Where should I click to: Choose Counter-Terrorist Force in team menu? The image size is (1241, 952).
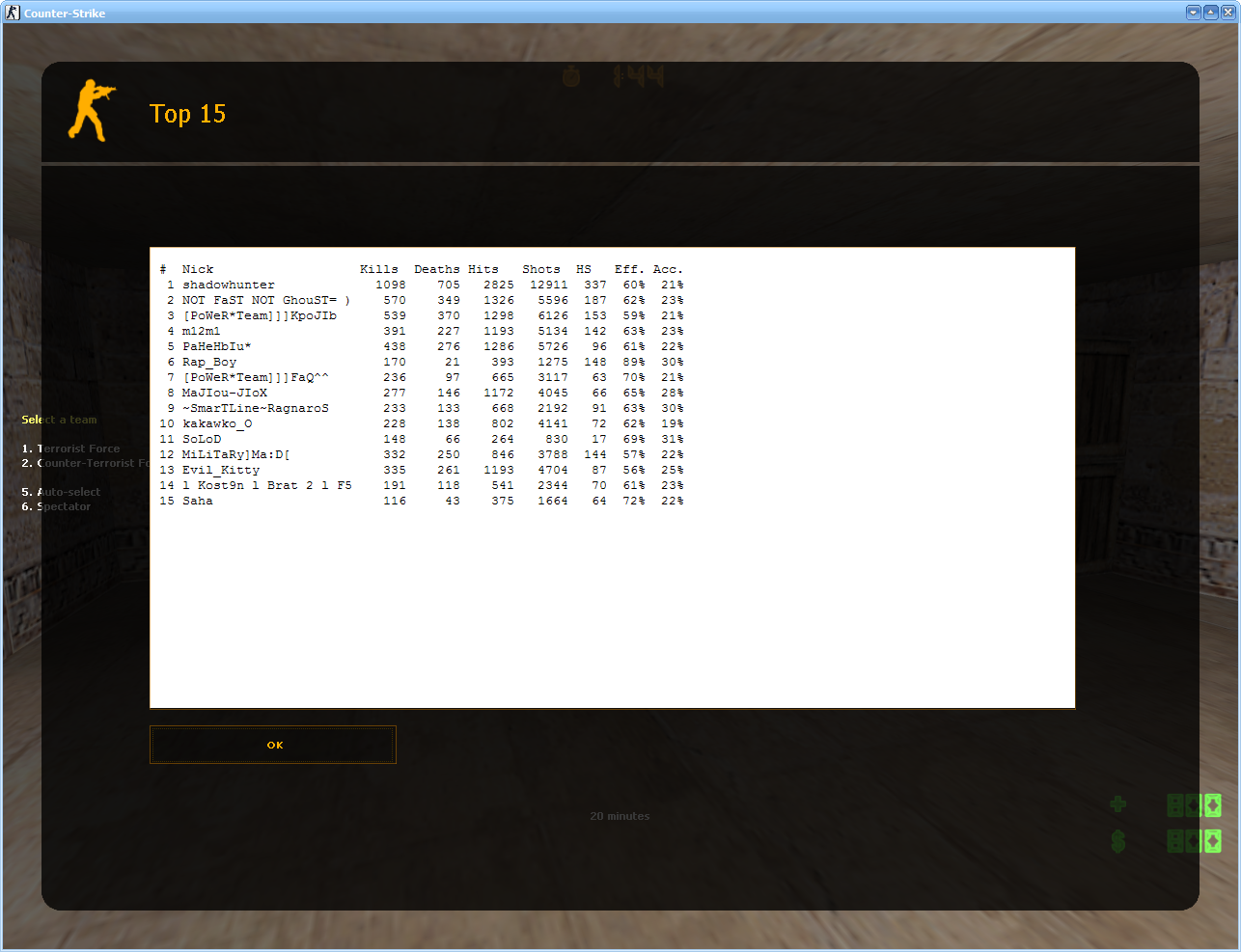[85, 463]
